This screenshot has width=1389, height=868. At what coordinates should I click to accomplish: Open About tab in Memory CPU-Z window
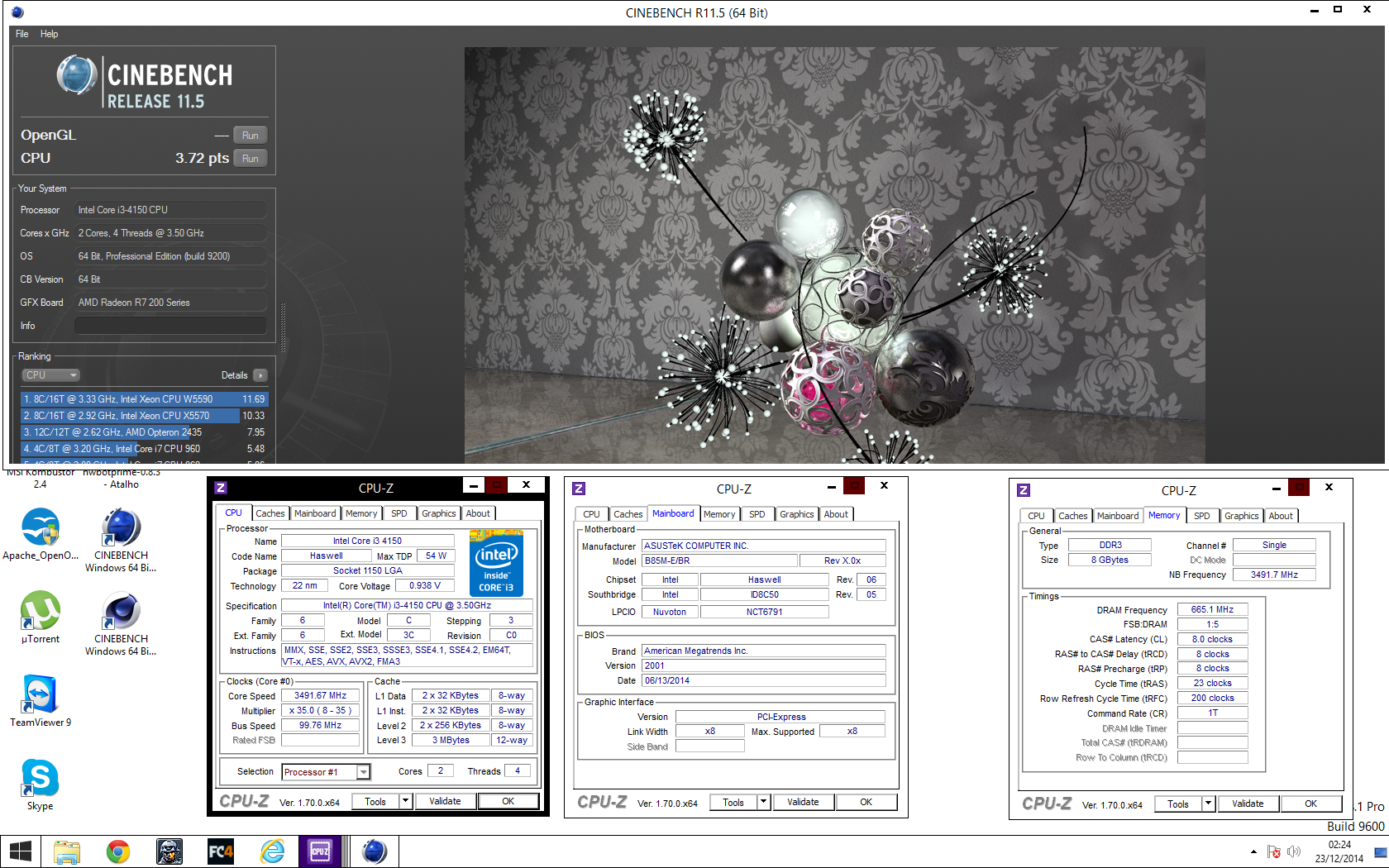click(x=1281, y=516)
